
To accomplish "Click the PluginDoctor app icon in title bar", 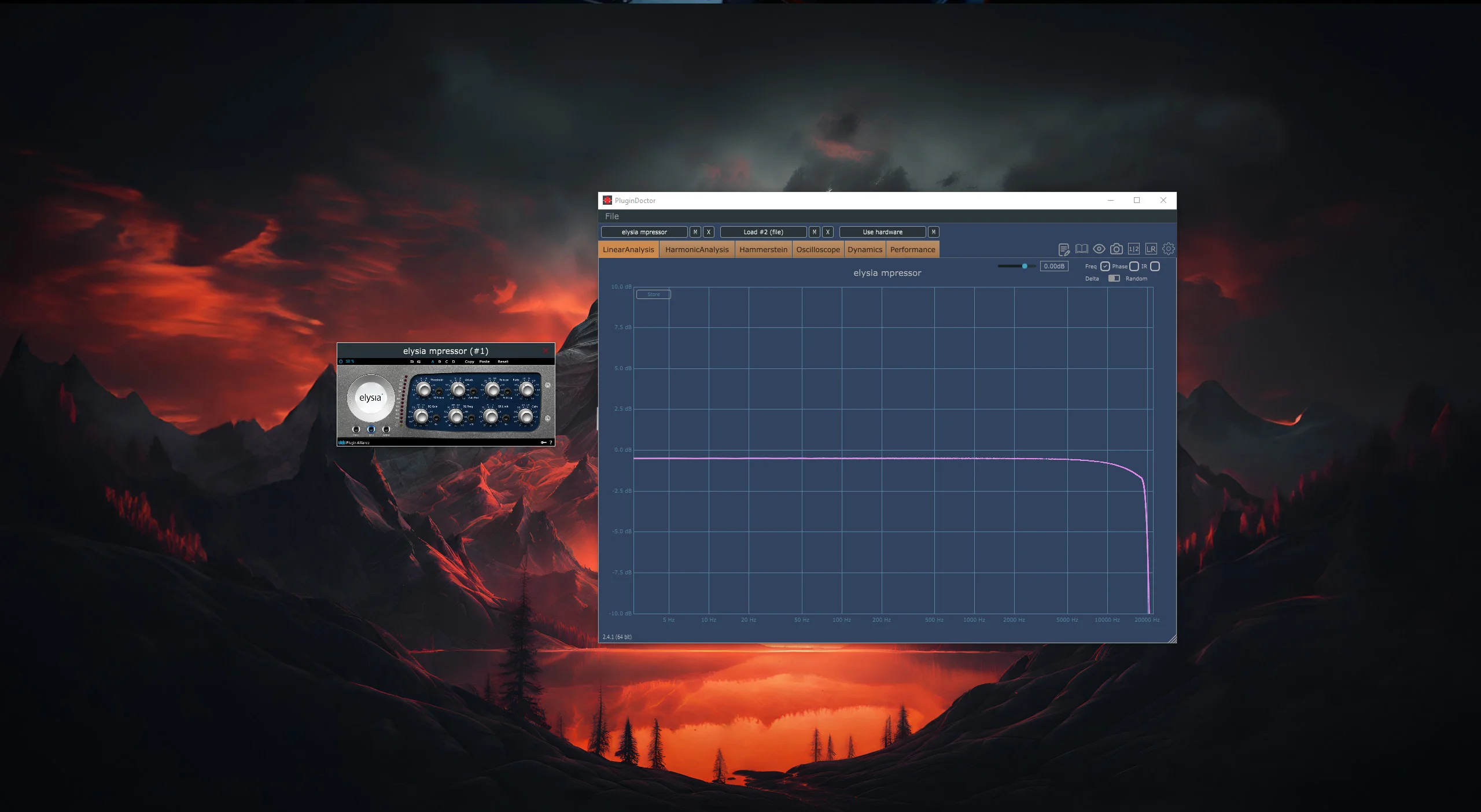I will click(607, 200).
